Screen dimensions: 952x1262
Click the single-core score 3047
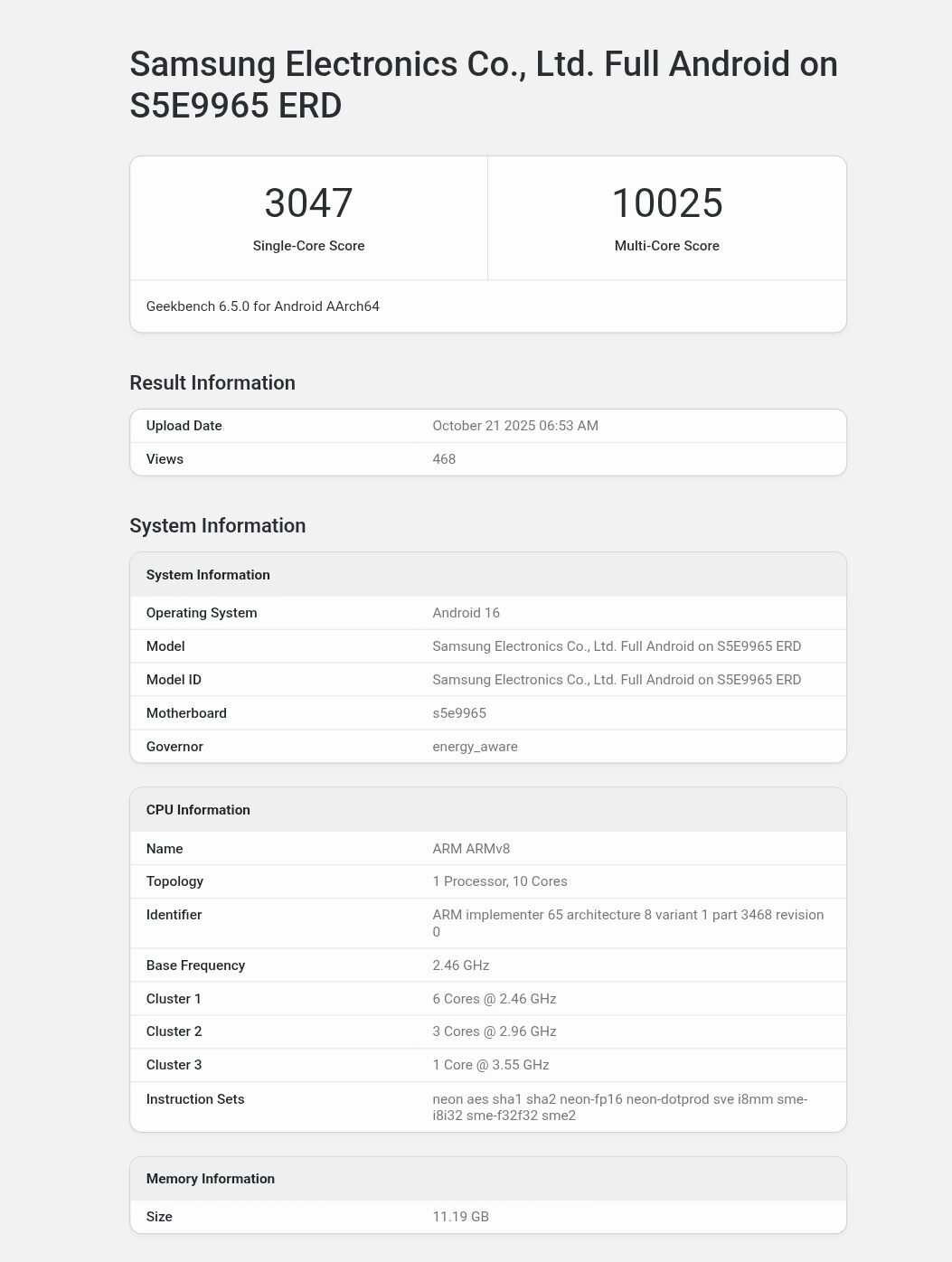(308, 203)
